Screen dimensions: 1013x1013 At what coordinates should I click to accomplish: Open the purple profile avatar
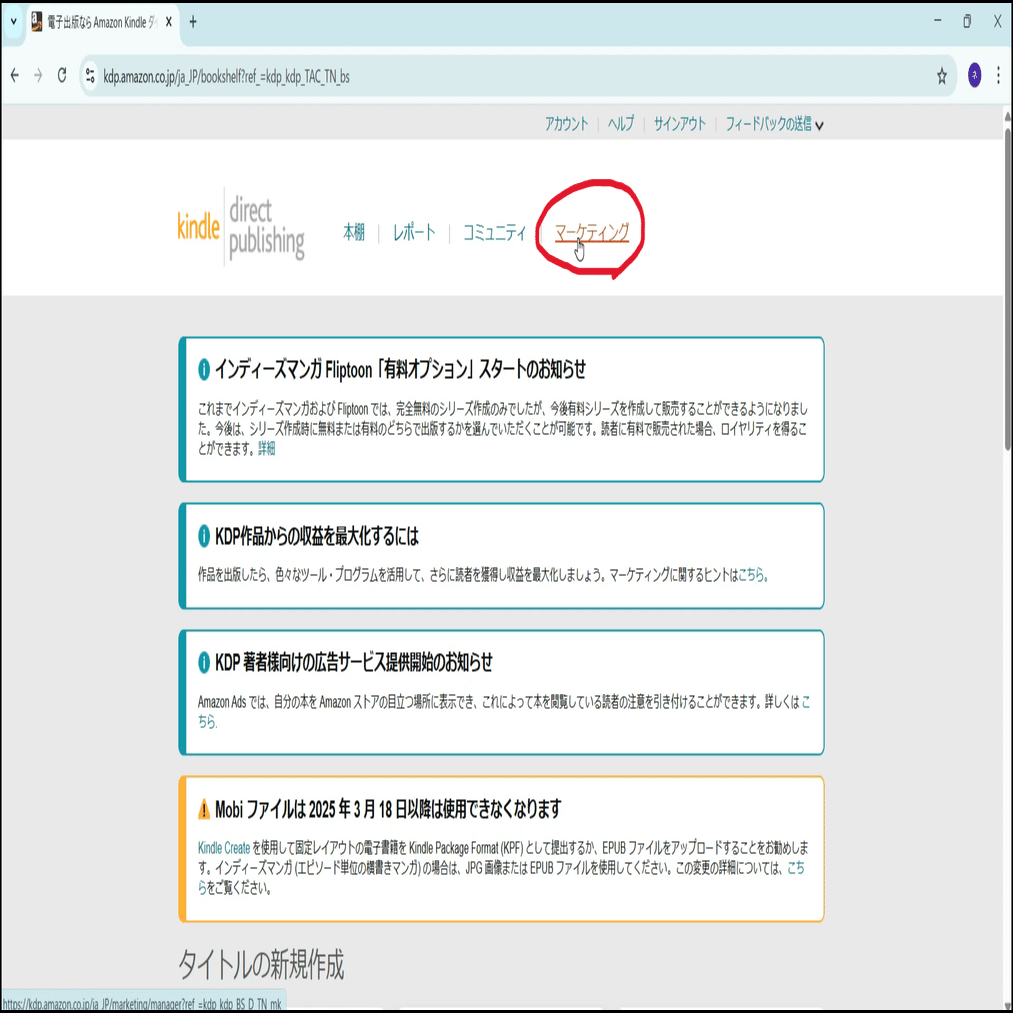(x=974, y=76)
